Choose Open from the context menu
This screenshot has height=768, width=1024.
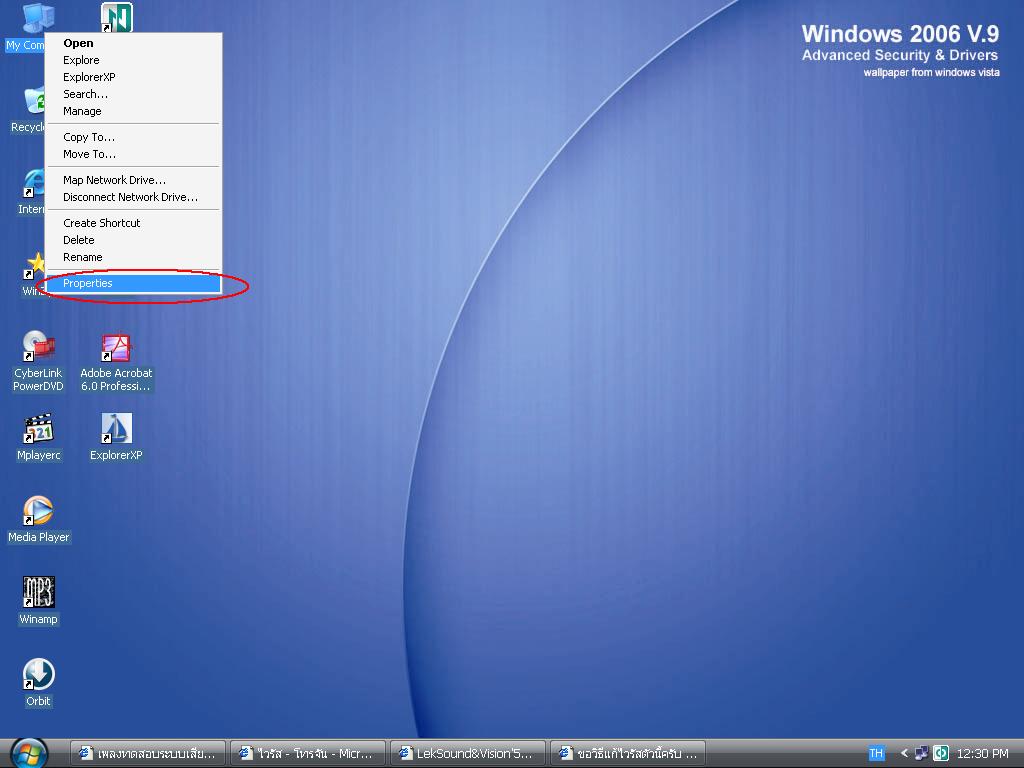coord(133,43)
